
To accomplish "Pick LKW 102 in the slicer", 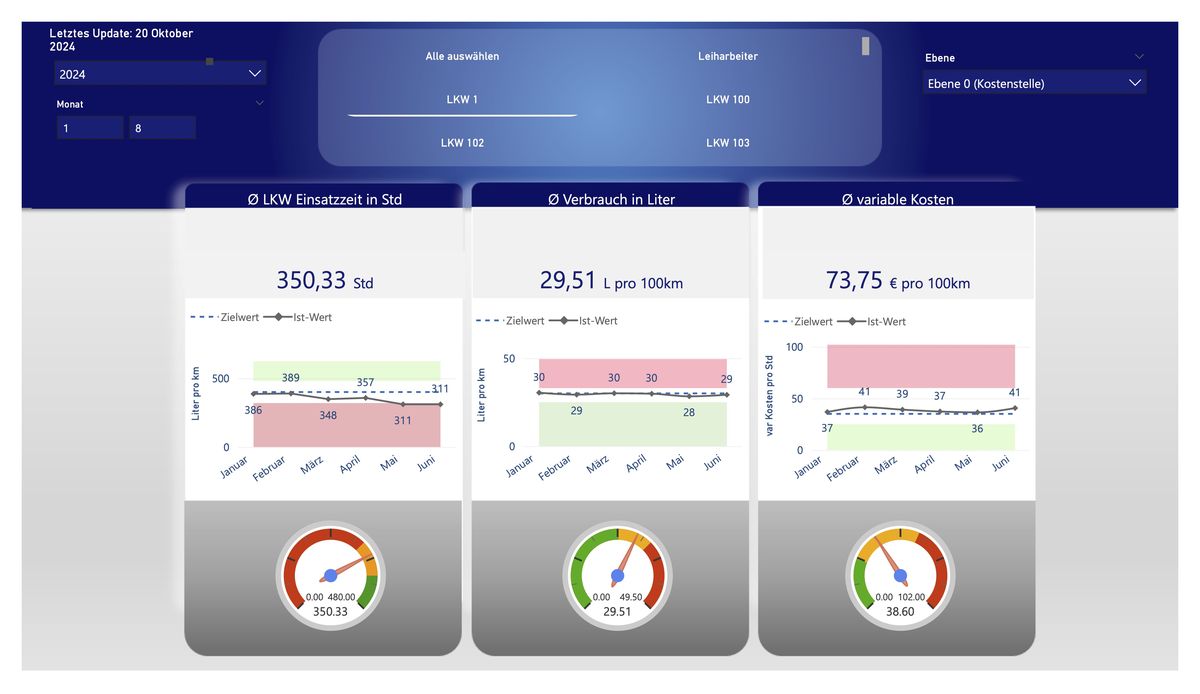I will 462,143.
